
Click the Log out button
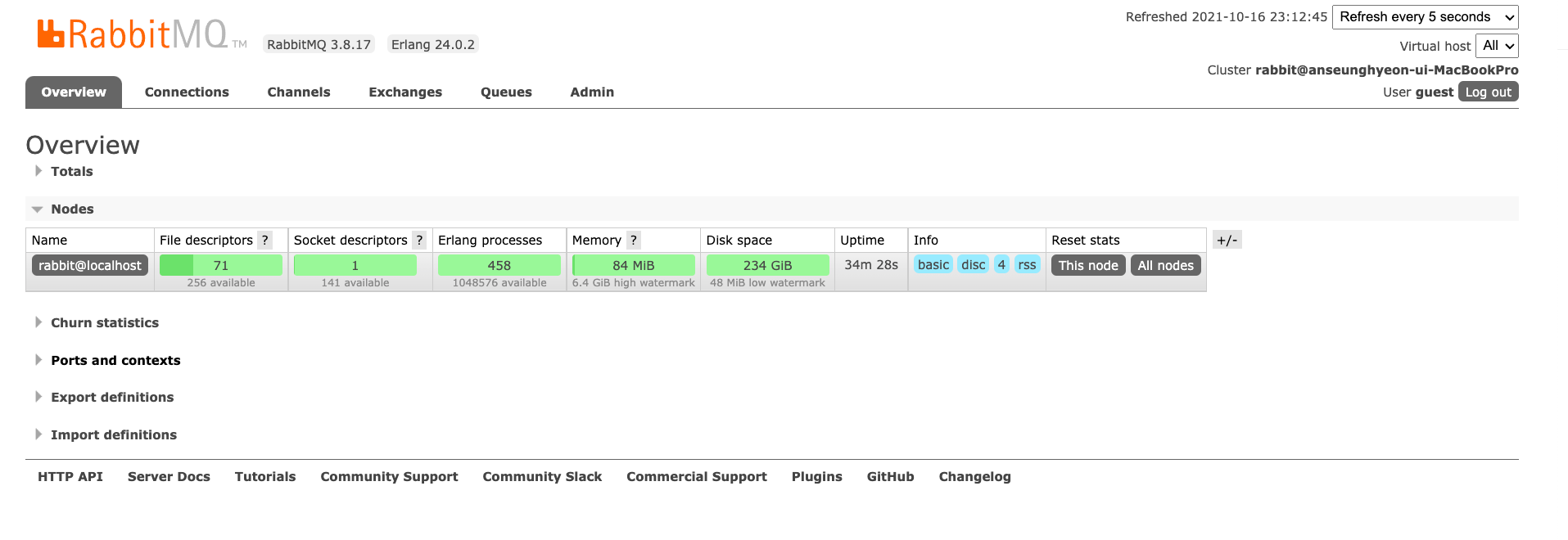[1488, 92]
